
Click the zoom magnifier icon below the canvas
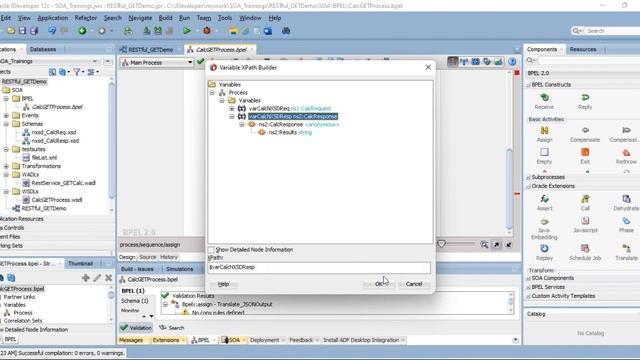coord(484,244)
